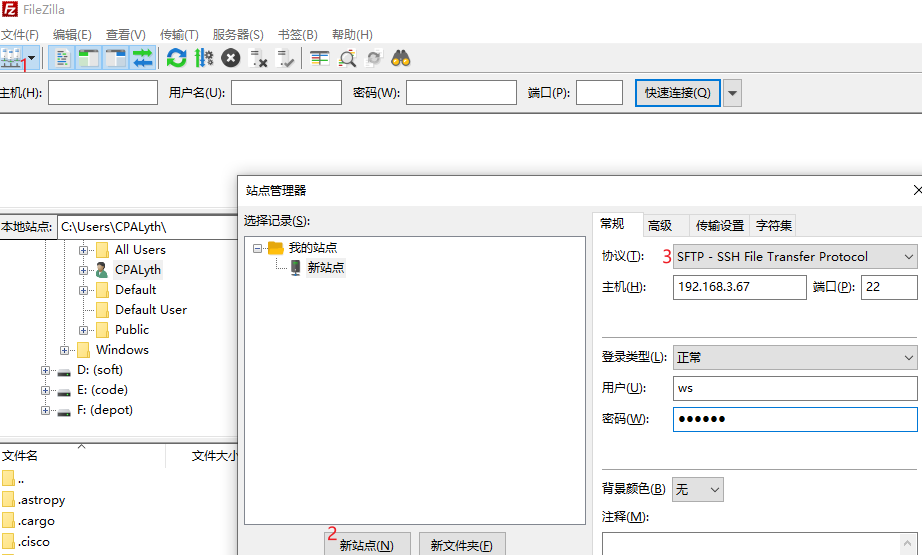Click the quickconnect 端口(P) input field
Image resolution: width=922 pixels, height=555 pixels.
(599, 93)
